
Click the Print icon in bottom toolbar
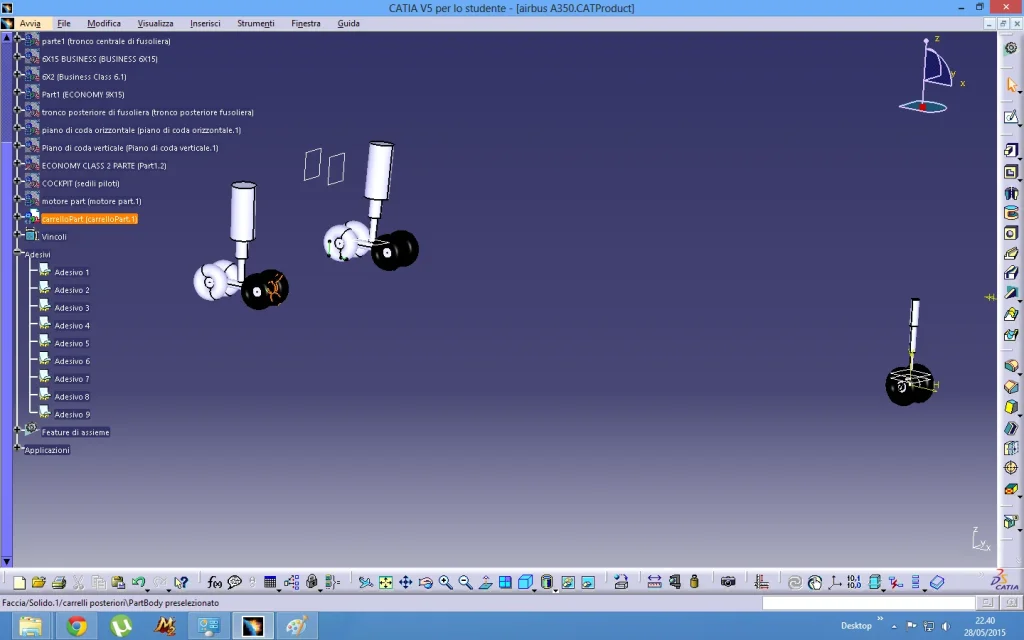(x=59, y=582)
